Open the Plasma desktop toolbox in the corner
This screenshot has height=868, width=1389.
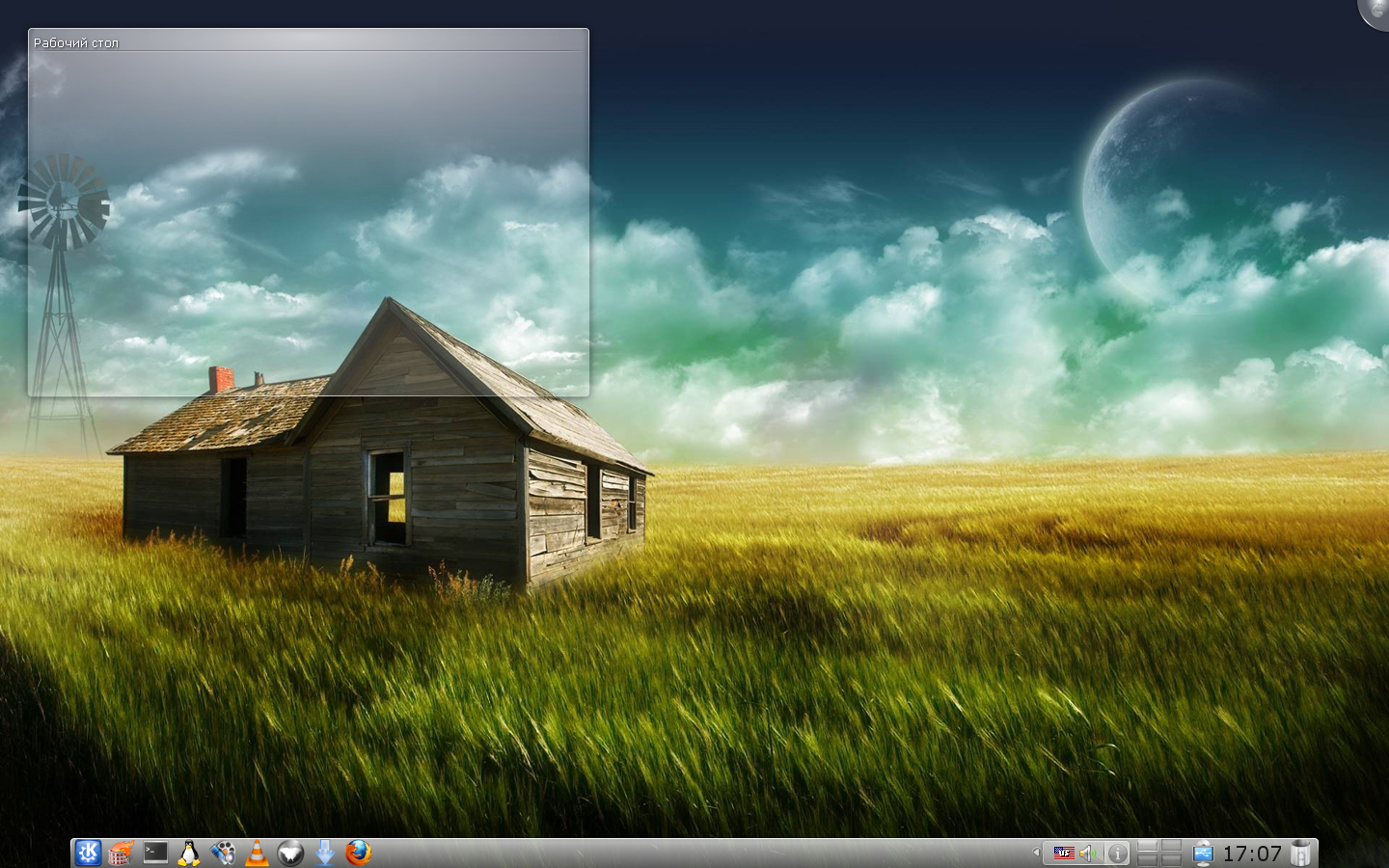pyautogui.click(x=1375, y=12)
